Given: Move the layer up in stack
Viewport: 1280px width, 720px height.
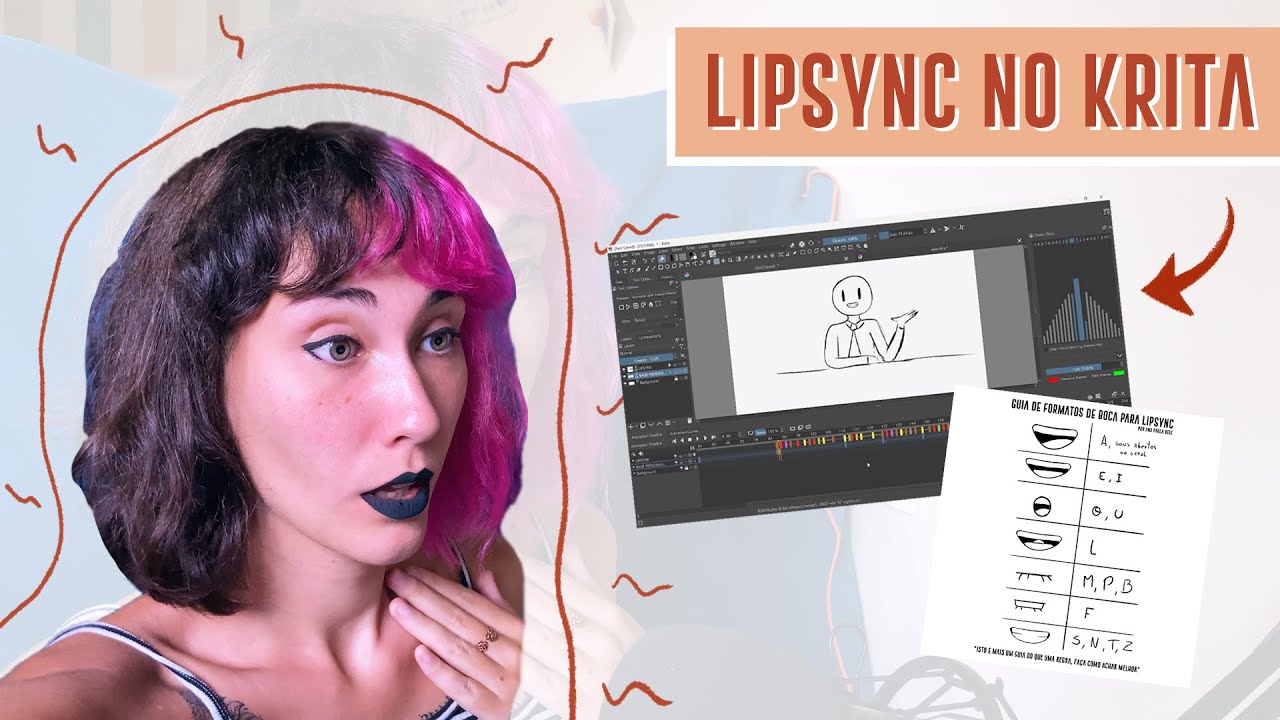Looking at the screenshot, I should [659, 423].
